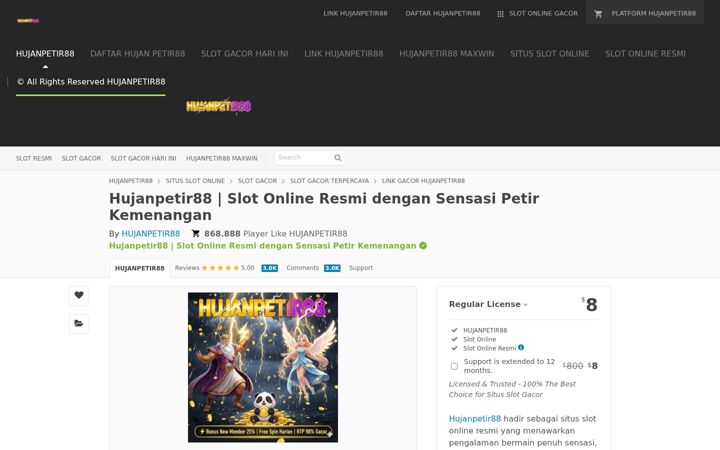Expand the Regular License dropdown
This screenshot has width=720, height=450.
click(x=488, y=304)
